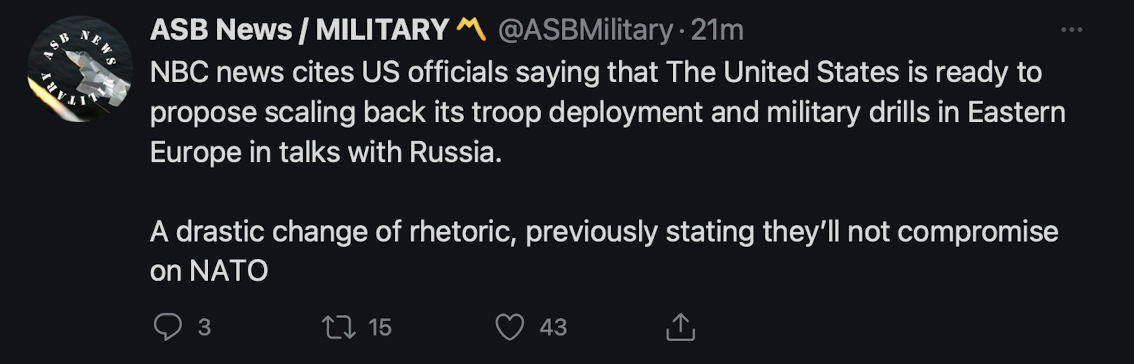Retweet using the retweet arrows icon

coord(338,327)
